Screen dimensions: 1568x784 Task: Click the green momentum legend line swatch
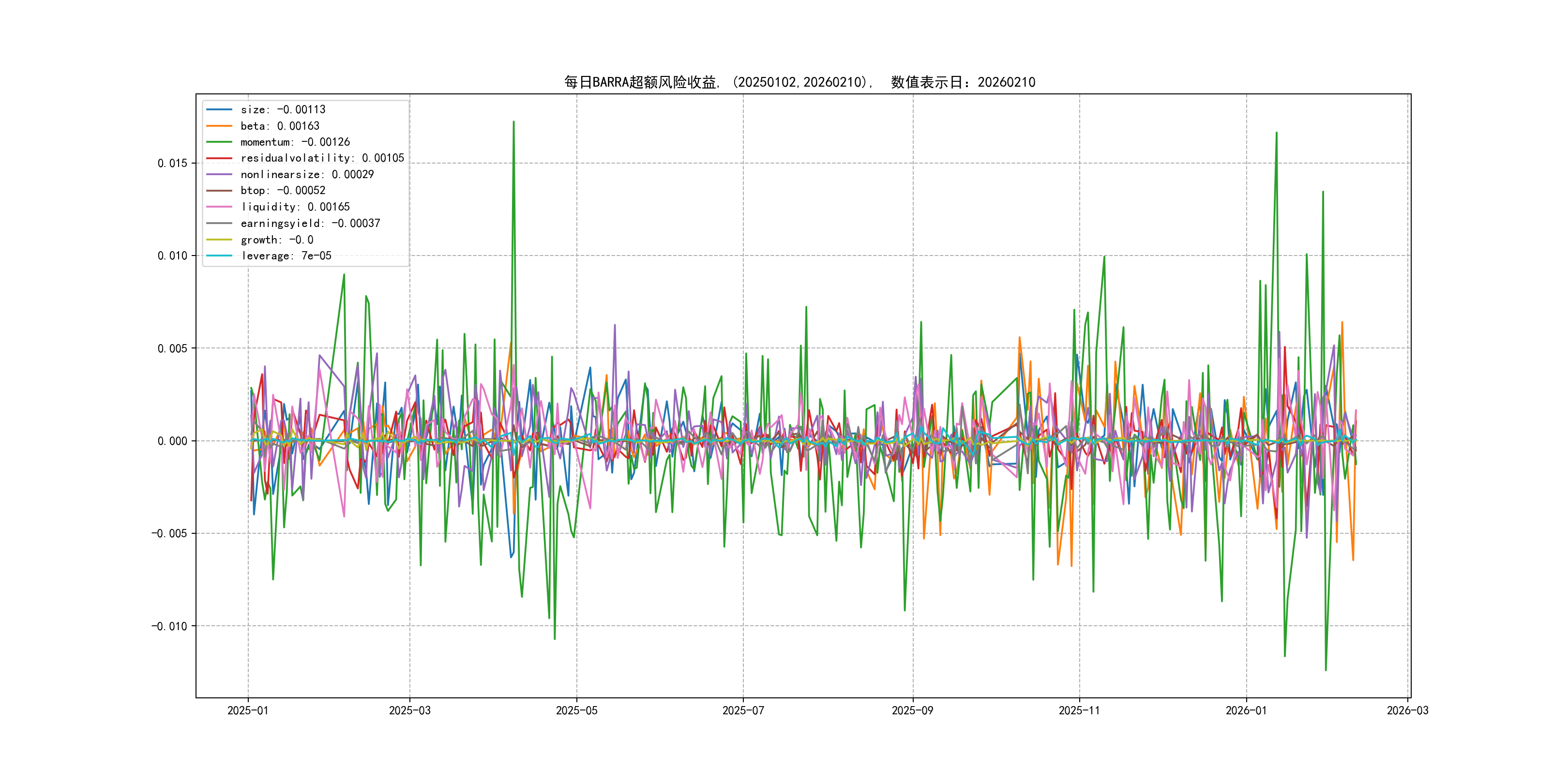click(x=219, y=142)
